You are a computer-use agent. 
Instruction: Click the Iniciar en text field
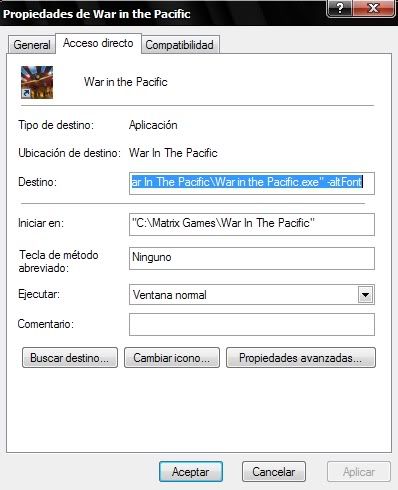click(252, 224)
